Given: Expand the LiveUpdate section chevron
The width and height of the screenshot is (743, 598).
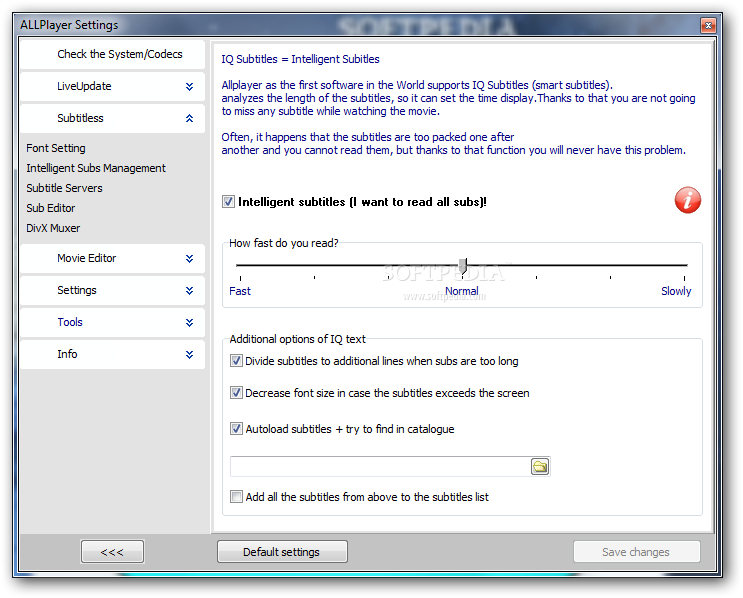Looking at the screenshot, I should (x=190, y=86).
